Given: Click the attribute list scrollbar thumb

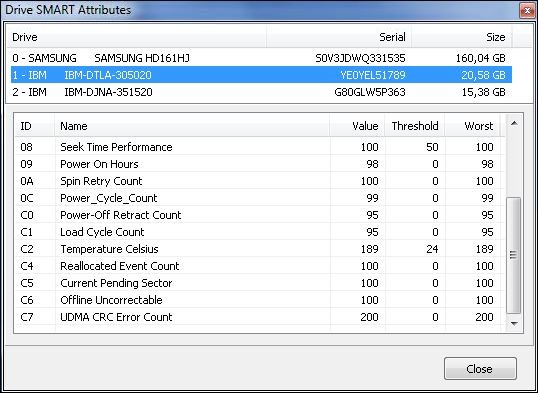Looking at the screenshot, I should coord(514,255).
